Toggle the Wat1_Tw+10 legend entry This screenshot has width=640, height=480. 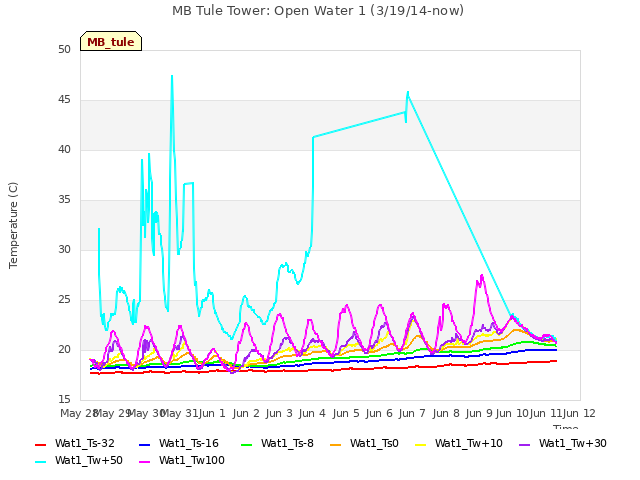click(x=459, y=444)
